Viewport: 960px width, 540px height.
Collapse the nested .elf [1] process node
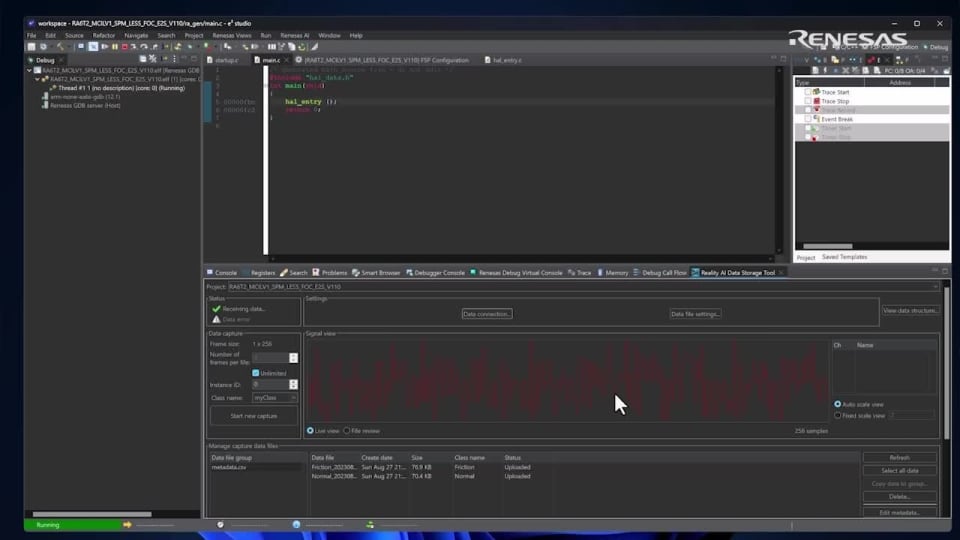(x=37, y=79)
